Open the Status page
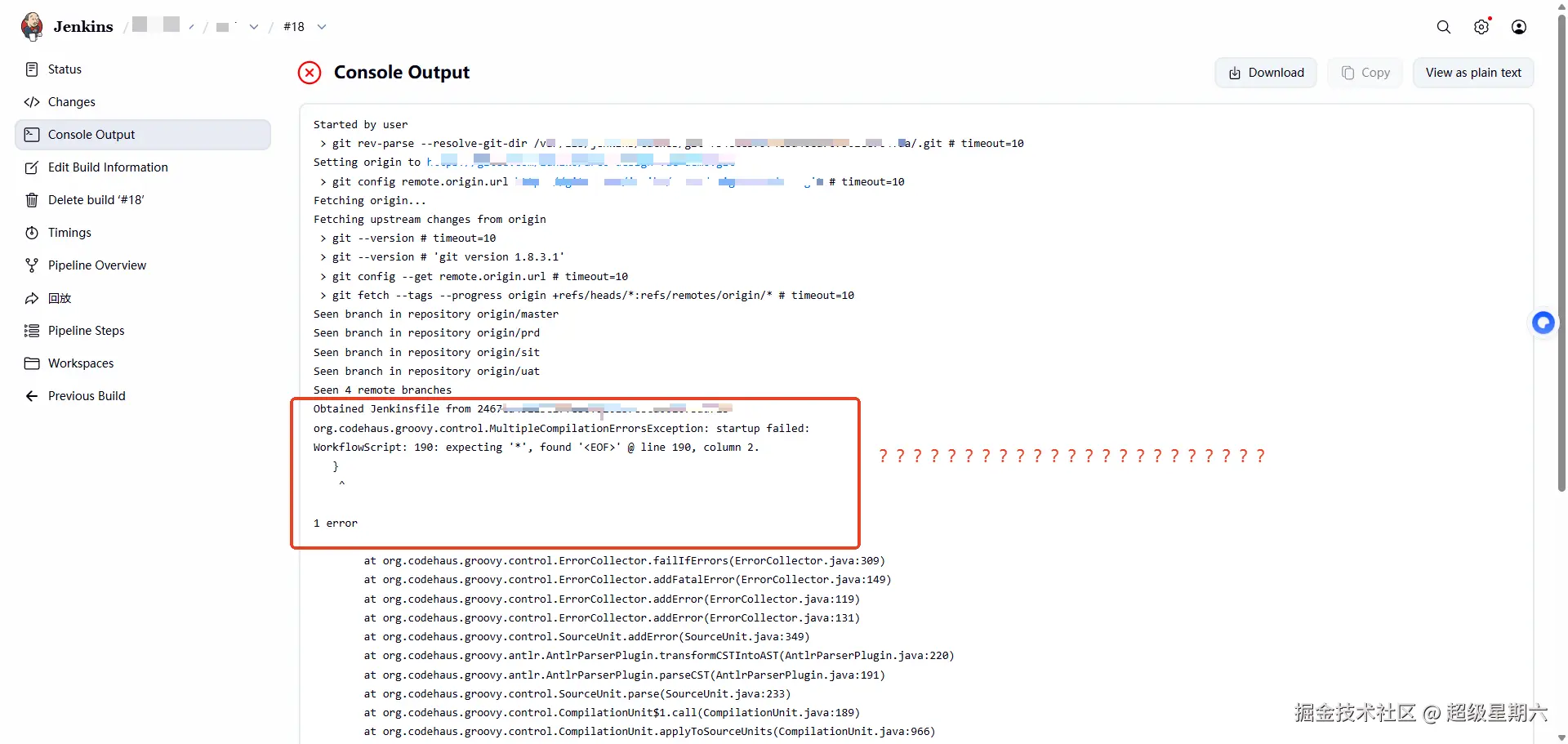 (x=65, y=69)
